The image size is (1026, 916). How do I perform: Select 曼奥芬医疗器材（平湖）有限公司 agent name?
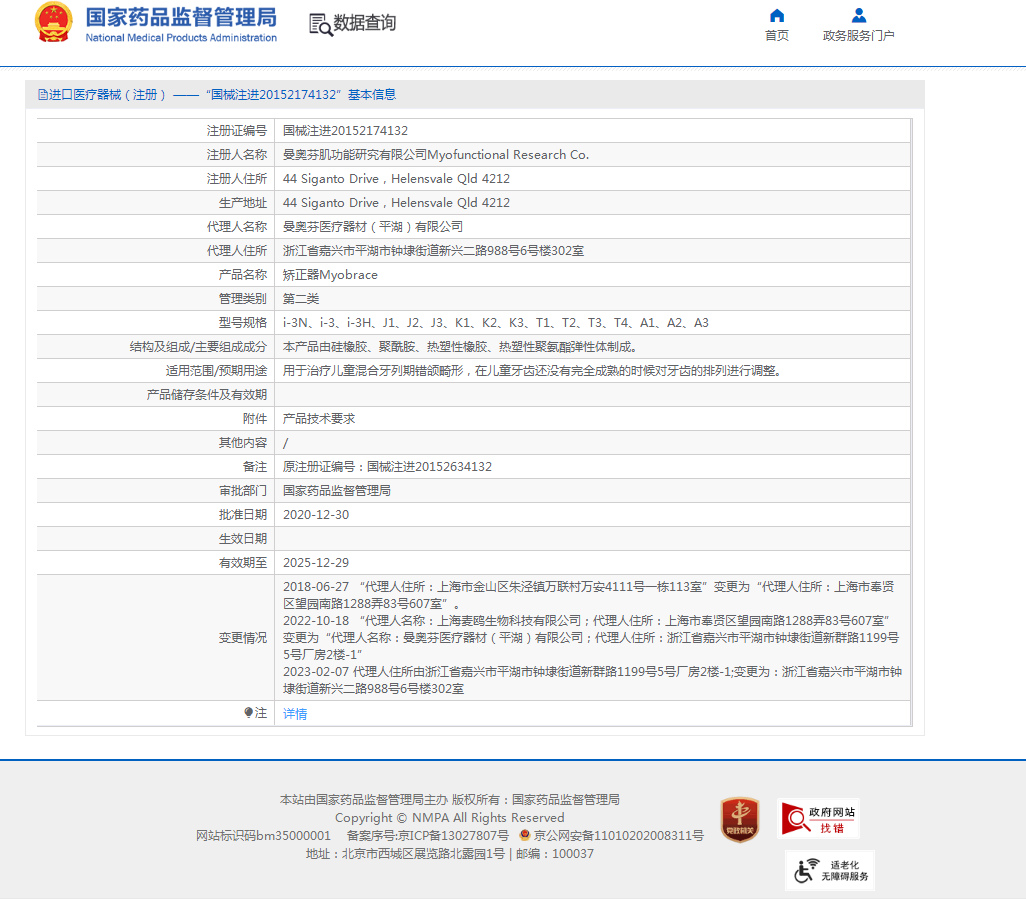372,227
